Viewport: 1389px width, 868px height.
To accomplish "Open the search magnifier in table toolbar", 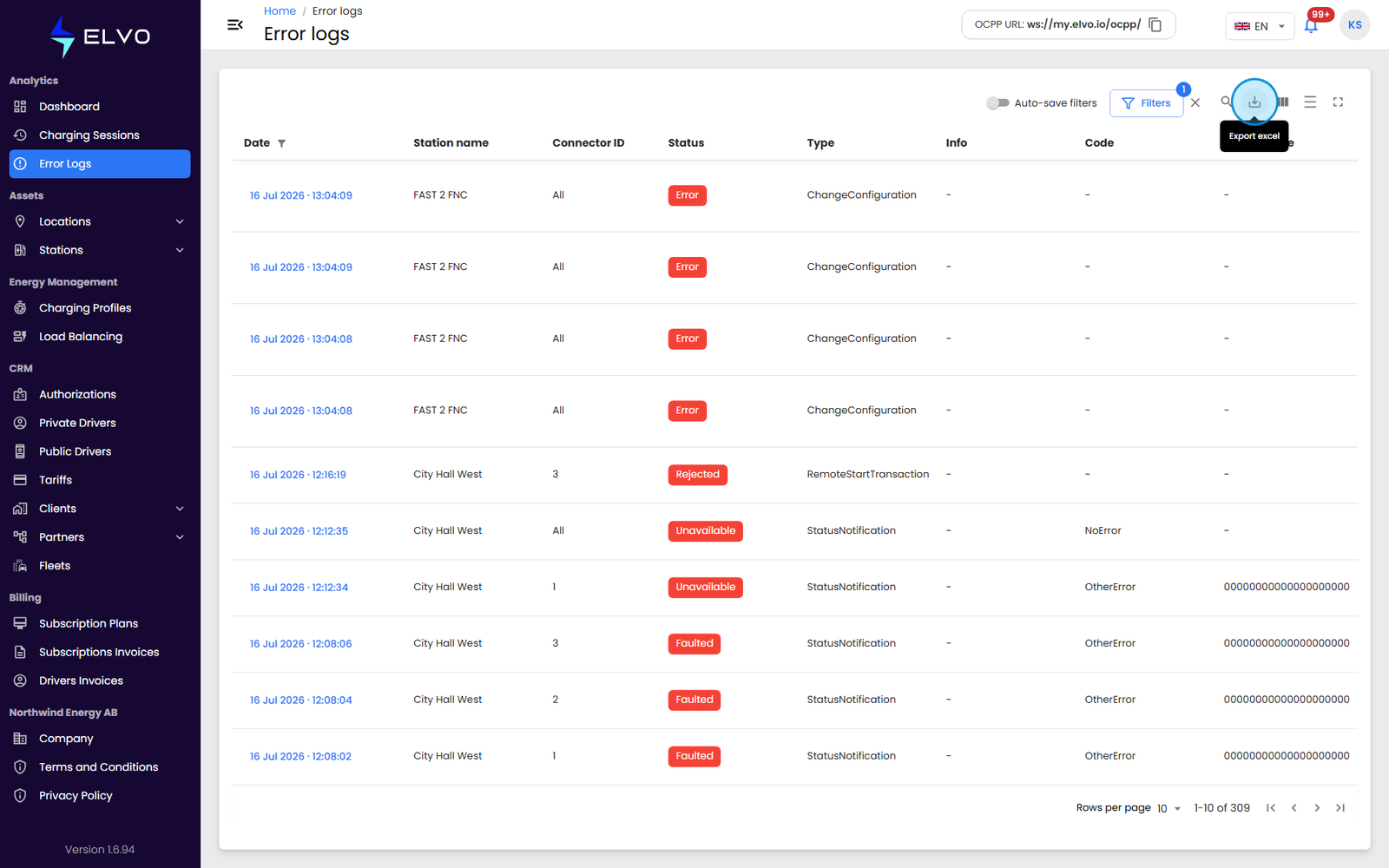I will point(1226,102).
